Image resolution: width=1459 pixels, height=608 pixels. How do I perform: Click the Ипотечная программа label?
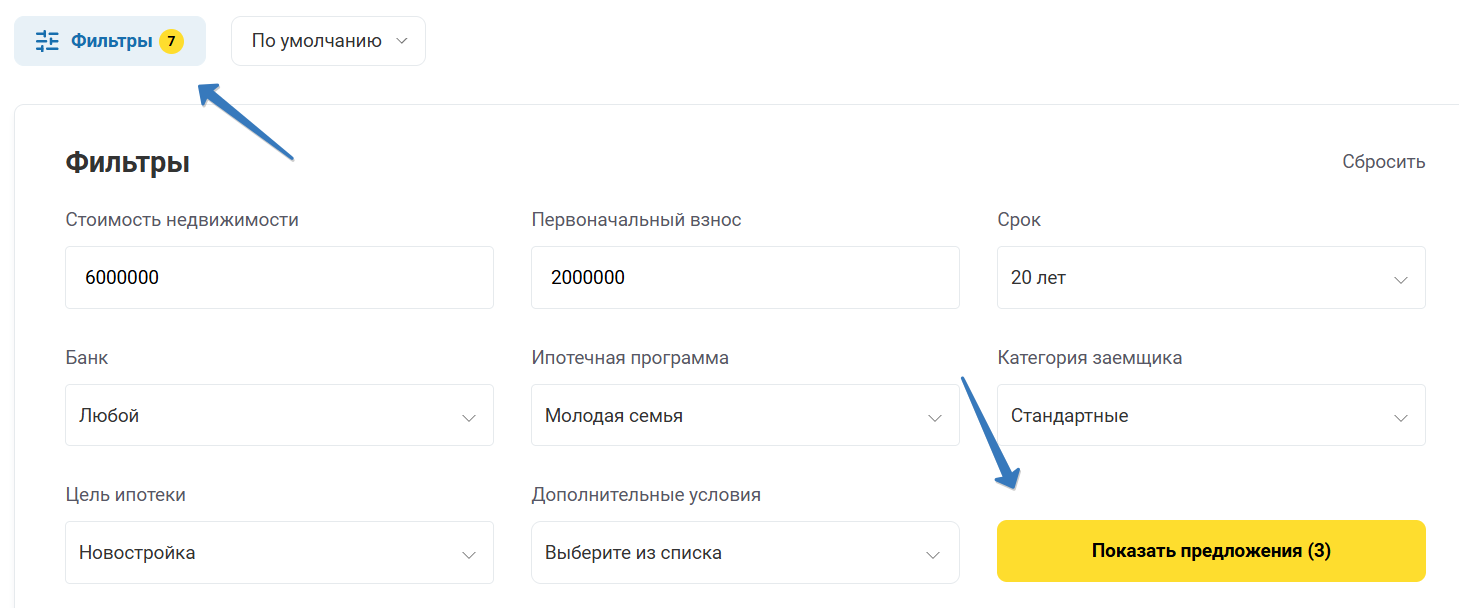click(630, 358)
